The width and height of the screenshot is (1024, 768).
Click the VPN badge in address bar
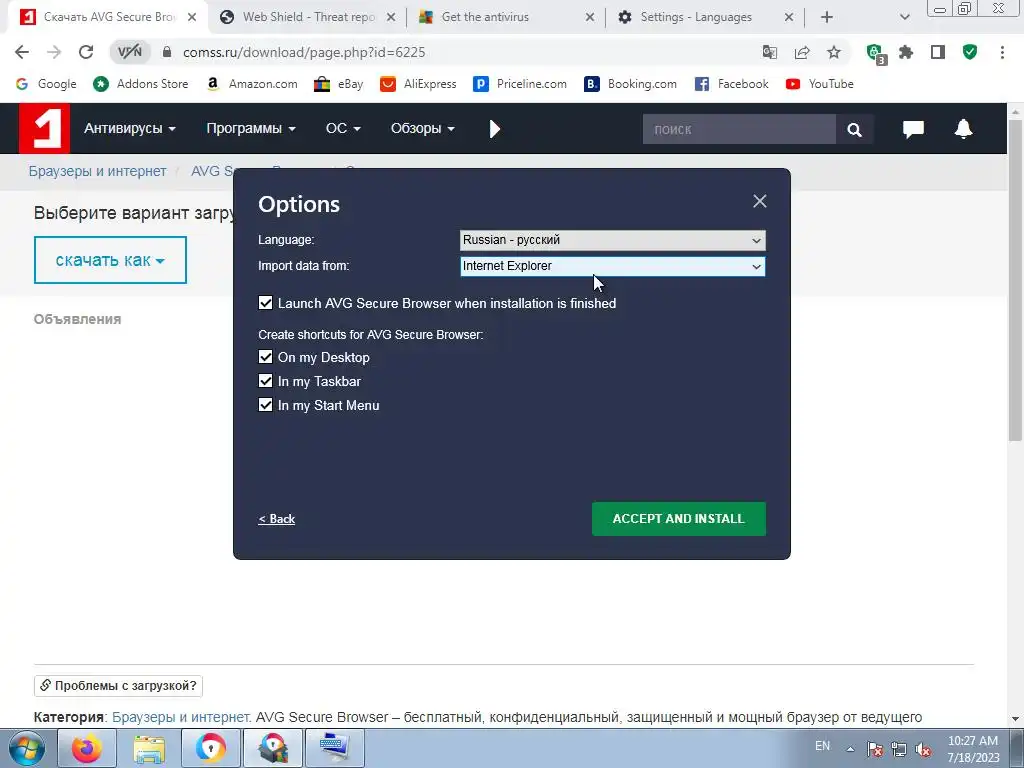click(130, 52)
